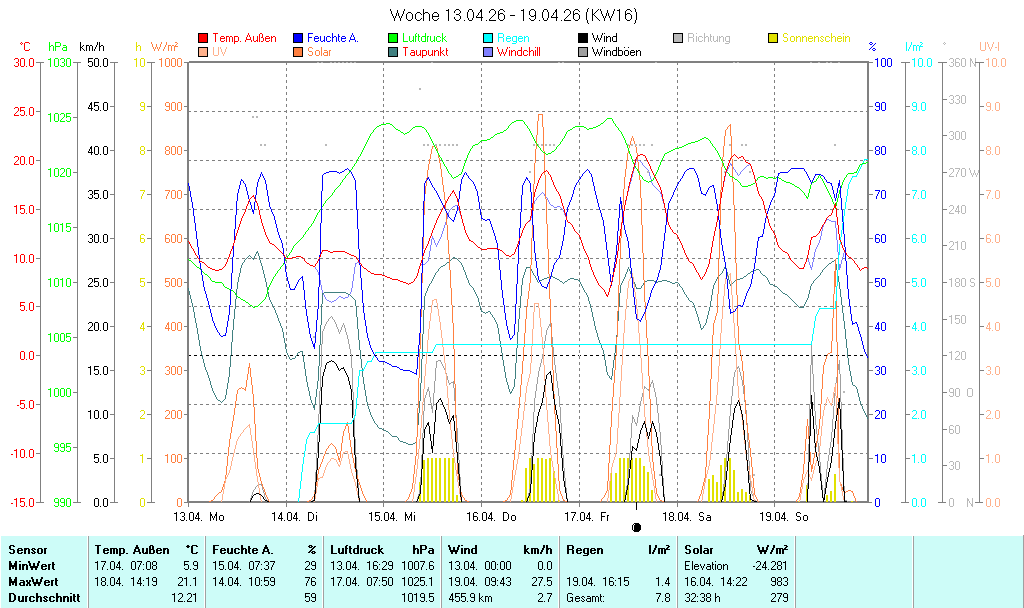1024x608 pixels.
Task: Click the Taupunkt legend square
Action: pyautogui.click(x=394, y=52)
